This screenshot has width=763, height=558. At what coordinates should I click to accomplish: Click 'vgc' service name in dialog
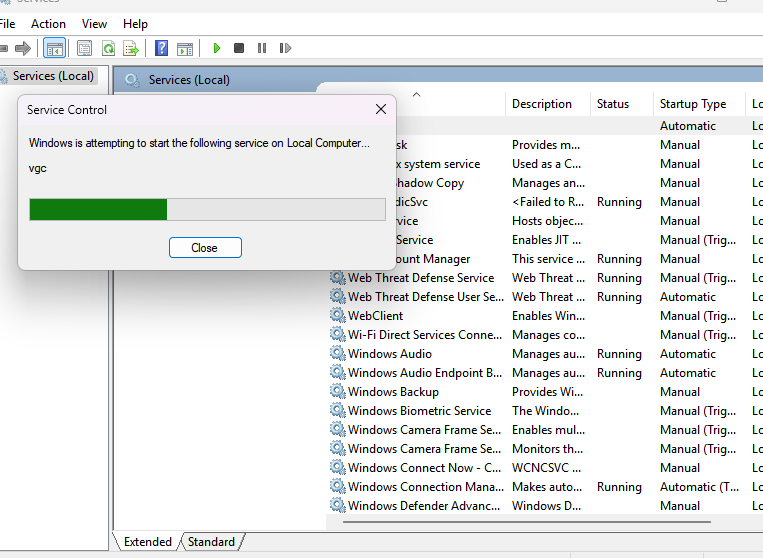pyautogui.click(x=37, y=168)
